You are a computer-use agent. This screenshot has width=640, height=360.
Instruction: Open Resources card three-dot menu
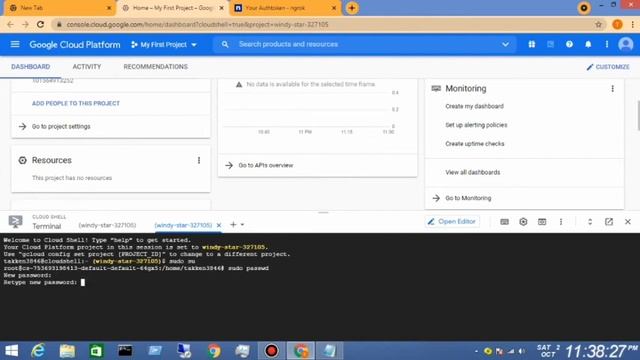(199, 160)
